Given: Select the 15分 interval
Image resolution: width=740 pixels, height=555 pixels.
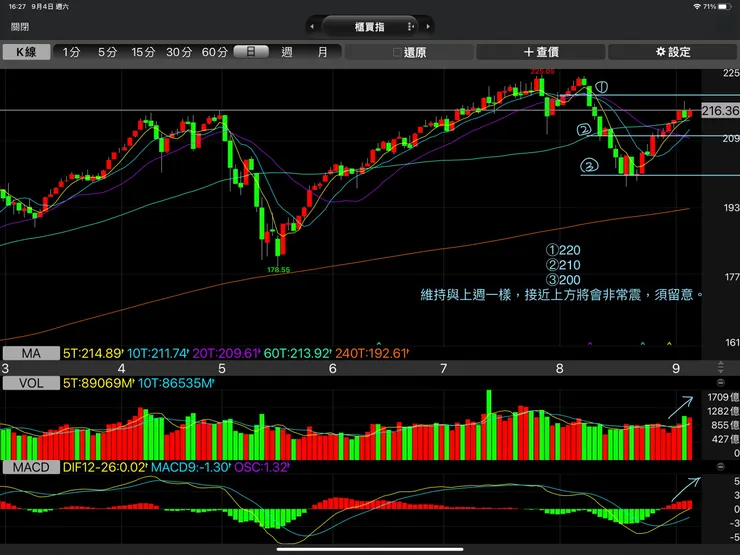Looking at the screenshot, I should [x=143, y=52].
